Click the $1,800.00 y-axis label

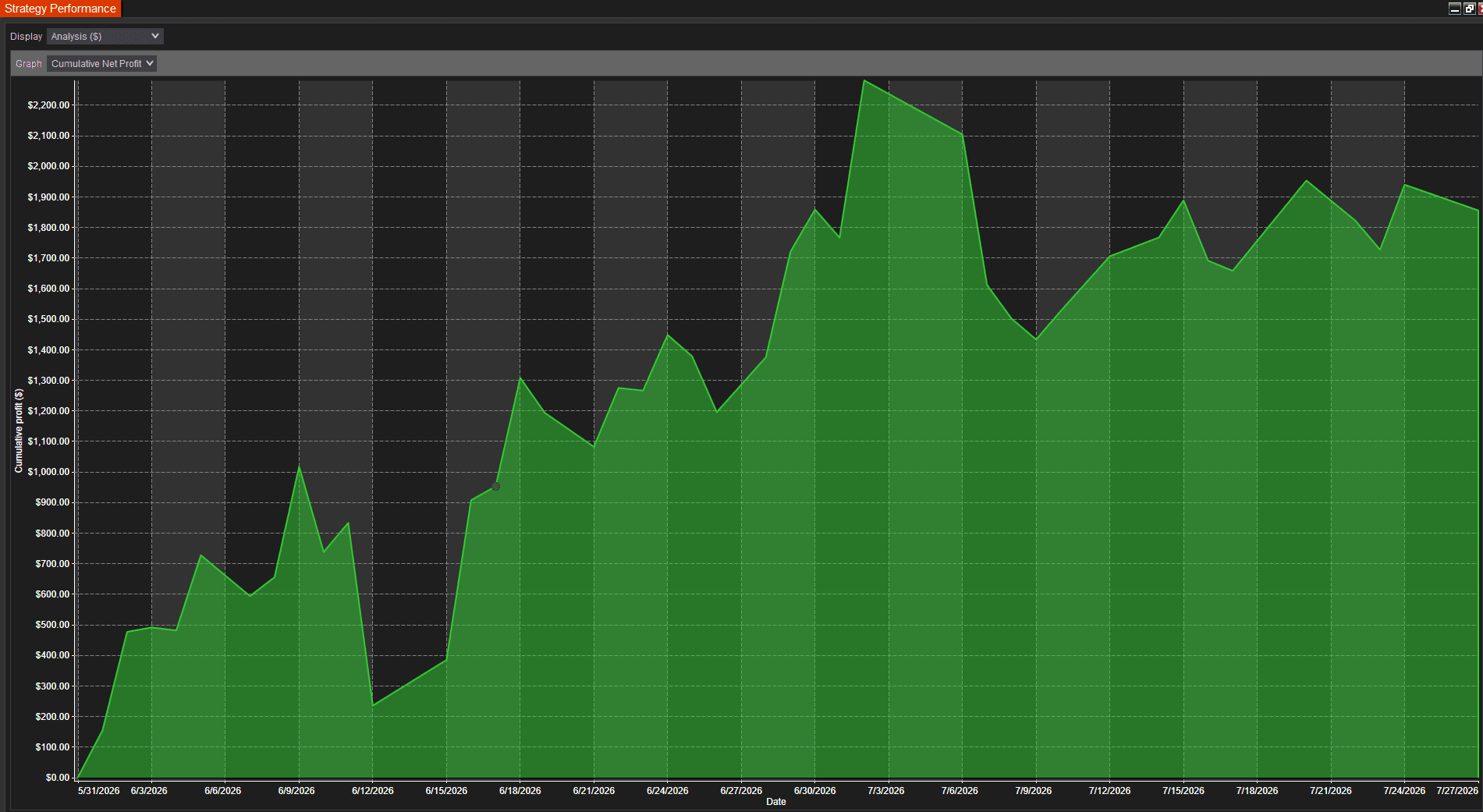point(48,228)
